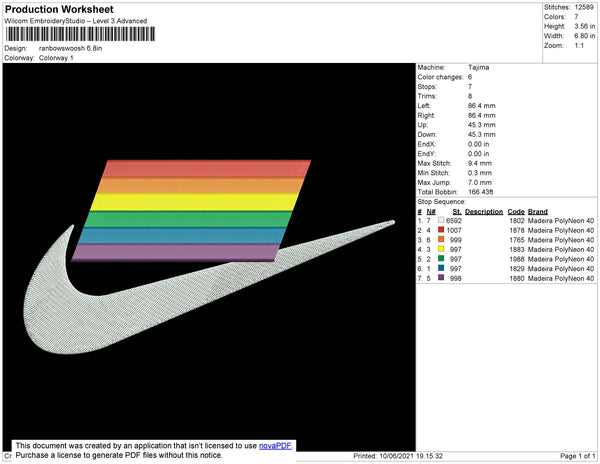Click the printed date '10/06/2021 19.15.32'
Screen dimensions: 600x464
411,456
